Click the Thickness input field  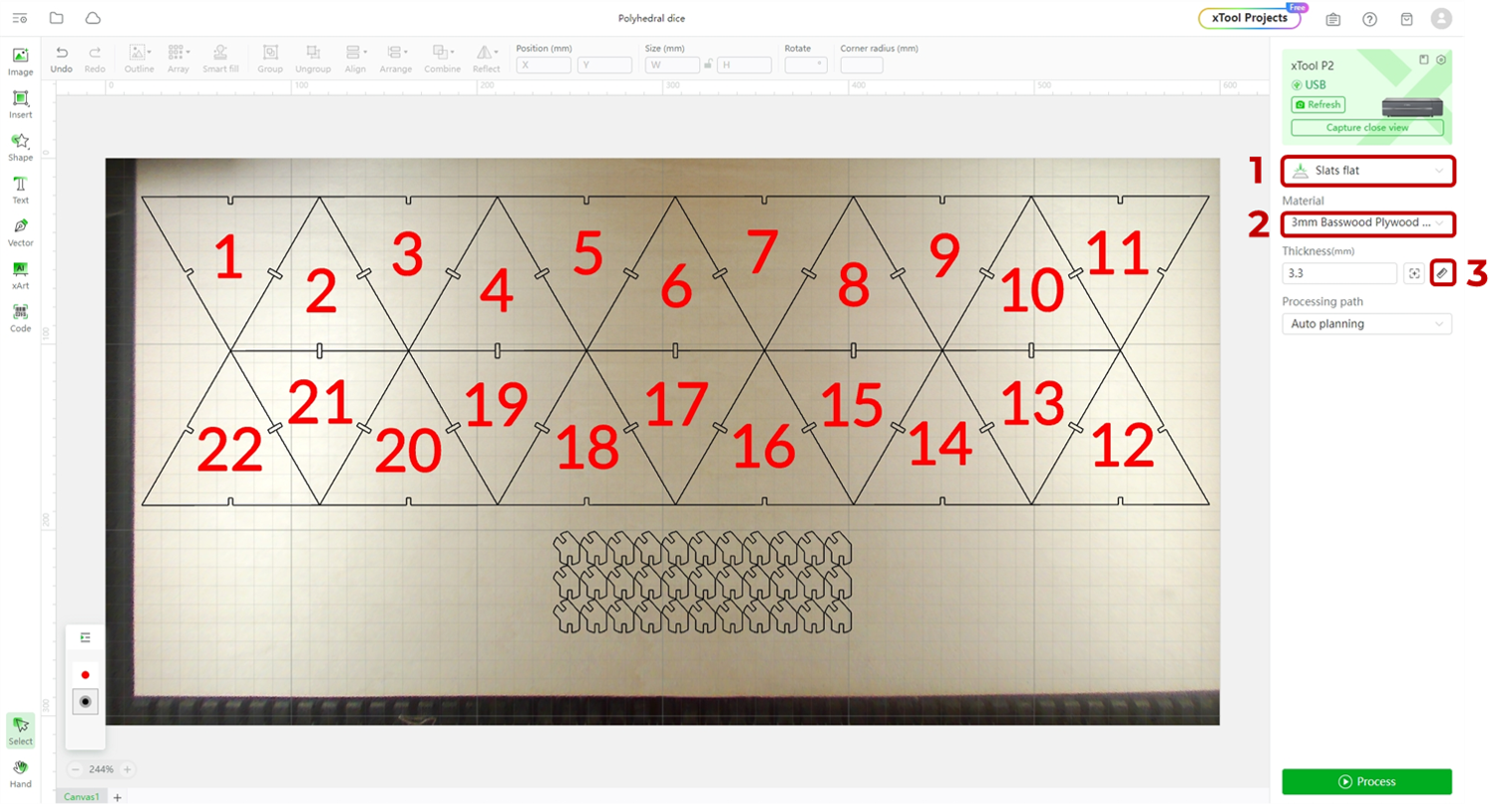tap(1338, 273)
